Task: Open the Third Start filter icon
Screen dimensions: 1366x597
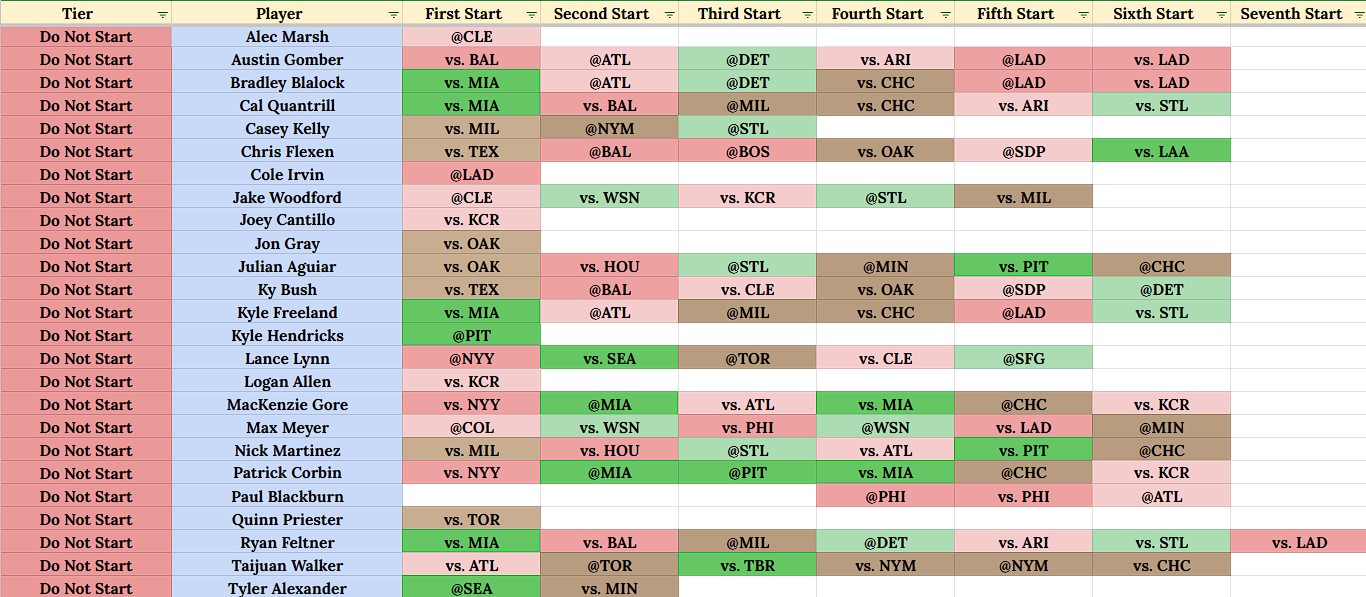Action: click(807, 15)
